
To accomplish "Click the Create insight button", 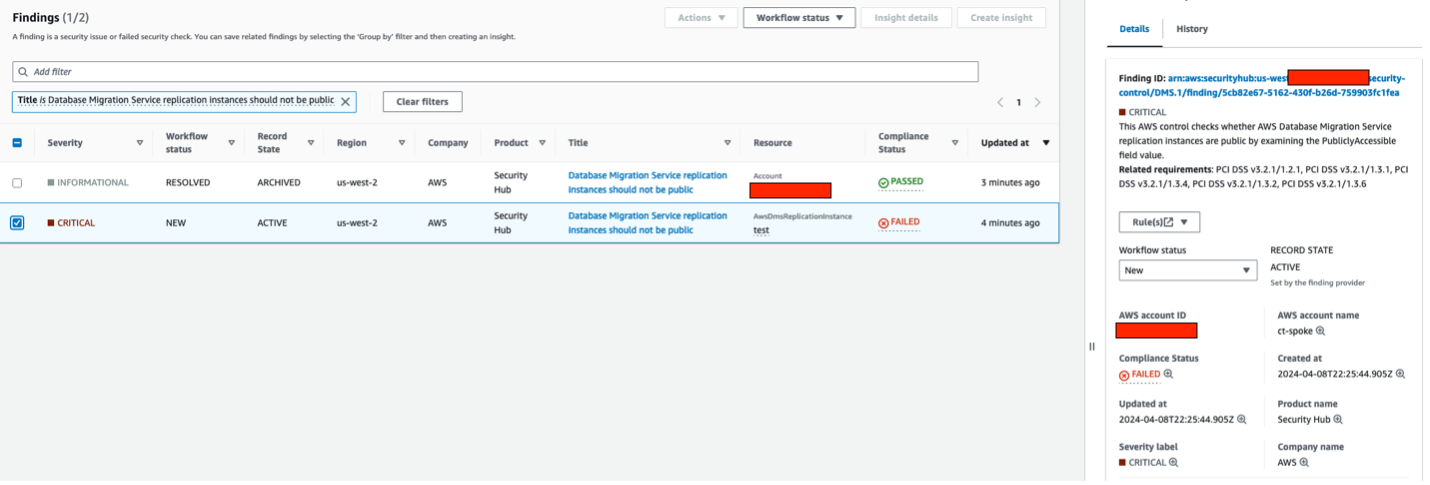I will coord(1001,17).
